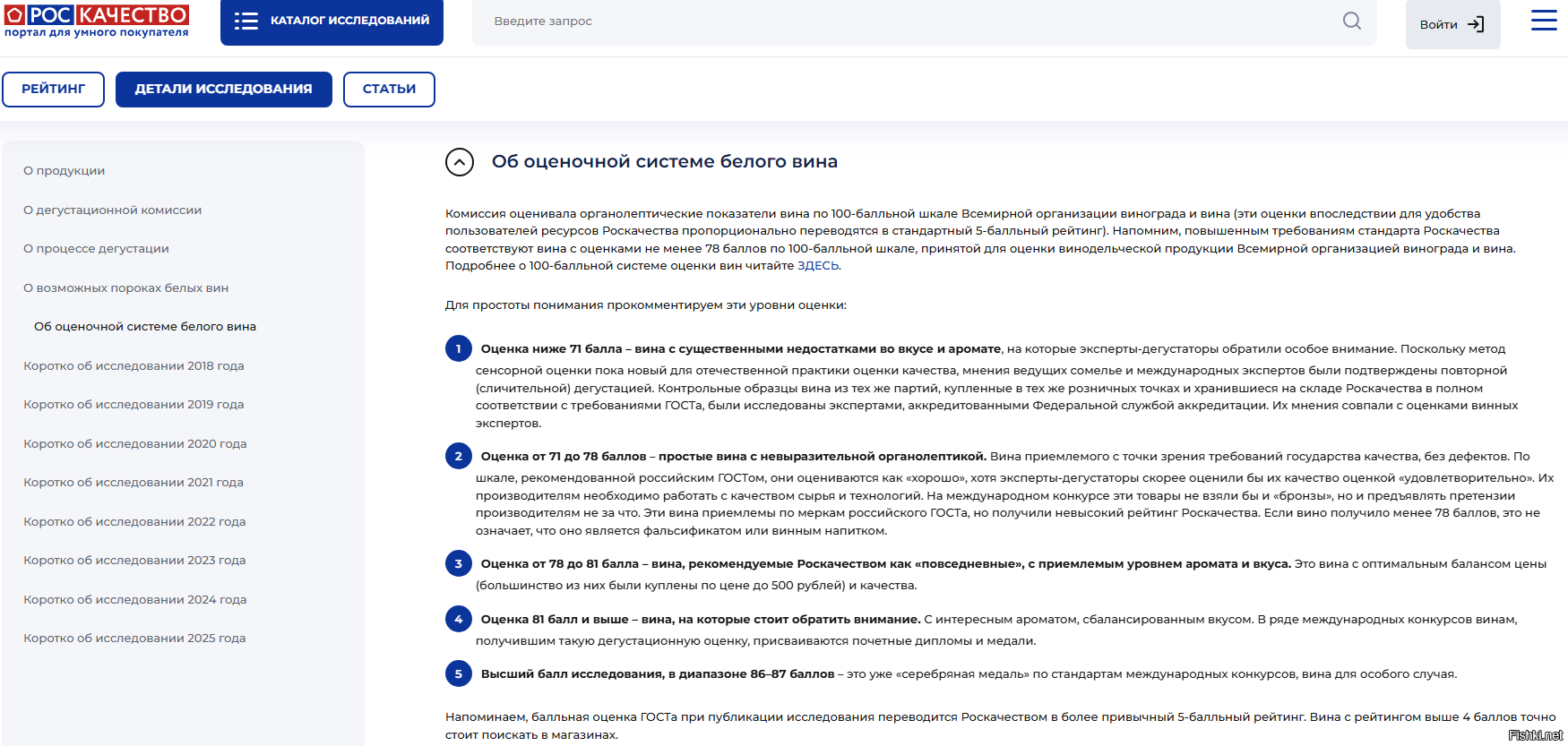Image resolution: width=1568 pixels, height=746 pixels.
Task: Click the Войти login button
Action: tap(1452, 24)
